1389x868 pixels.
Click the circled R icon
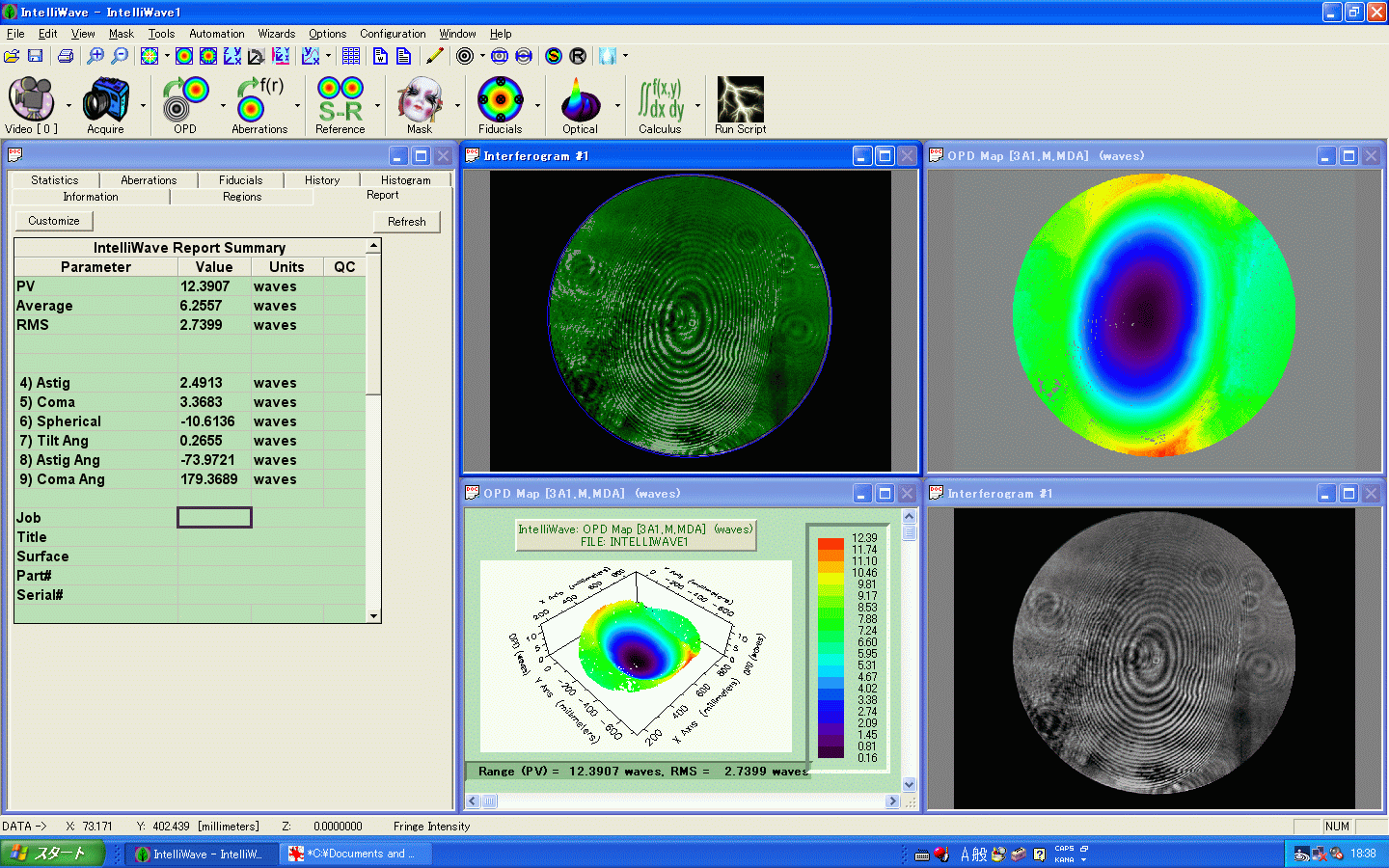578,56
